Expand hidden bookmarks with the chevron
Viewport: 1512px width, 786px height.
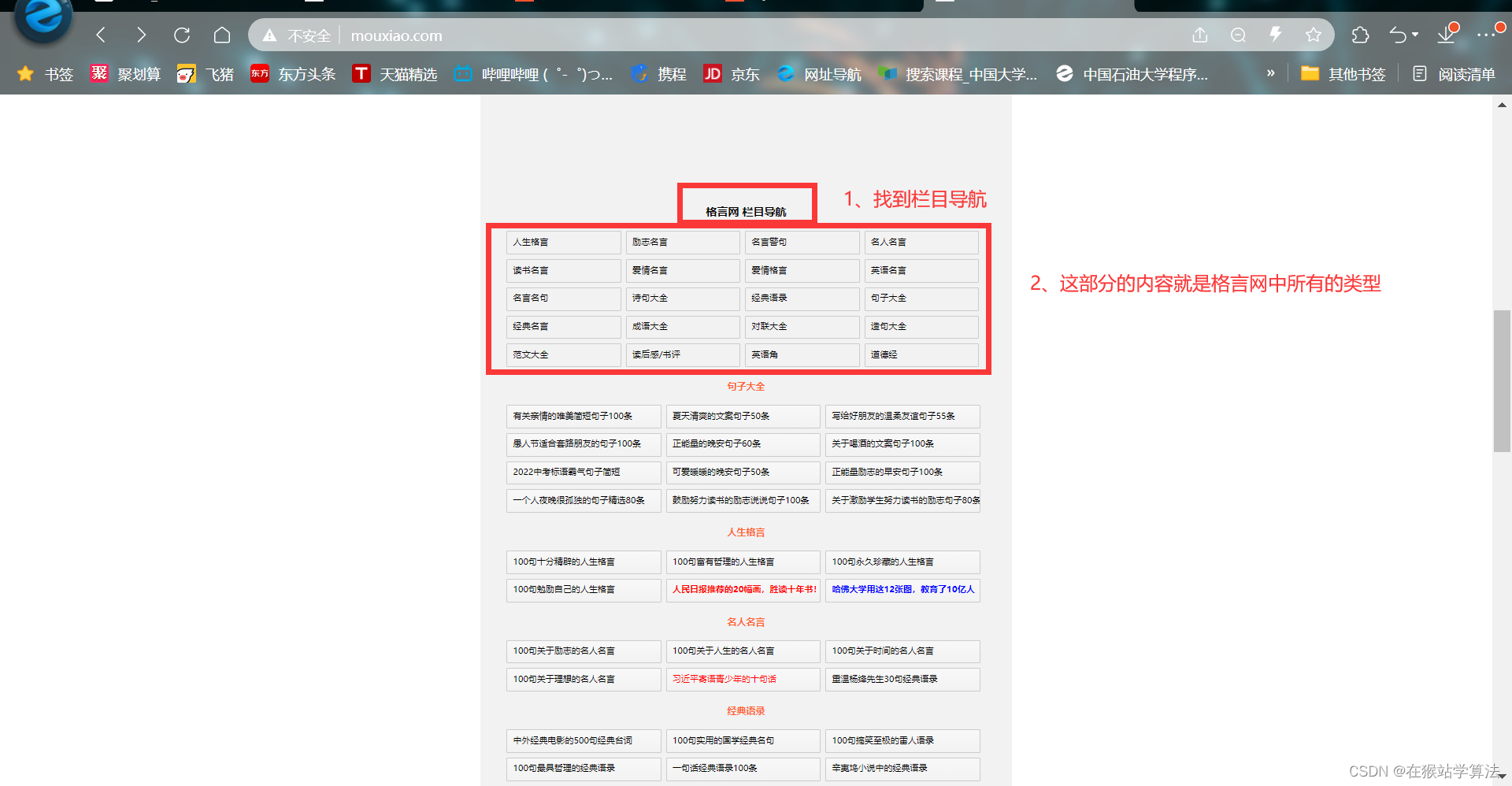click(1270, 73)
